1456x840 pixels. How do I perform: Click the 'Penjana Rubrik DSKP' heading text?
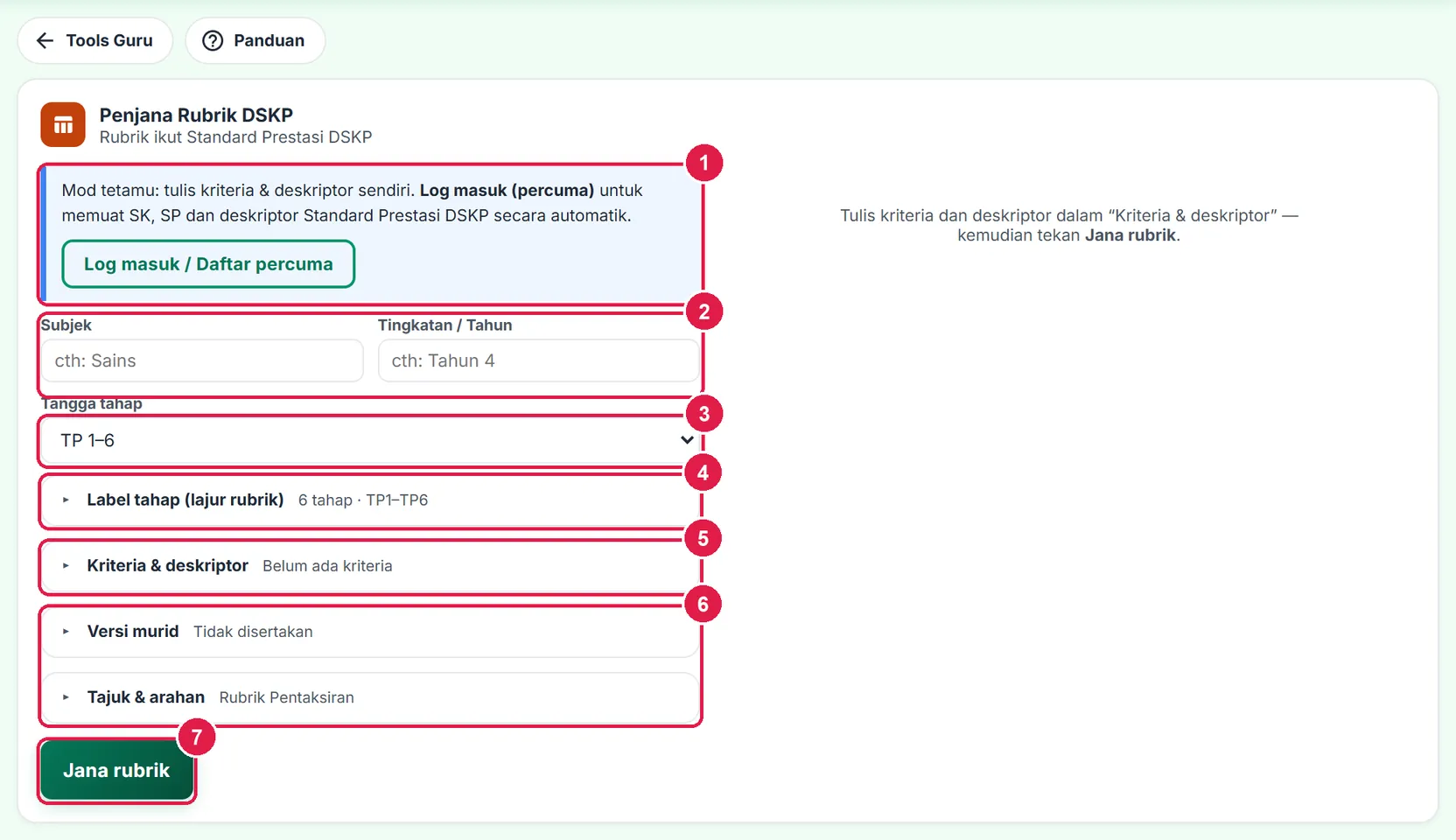point(196,115)
